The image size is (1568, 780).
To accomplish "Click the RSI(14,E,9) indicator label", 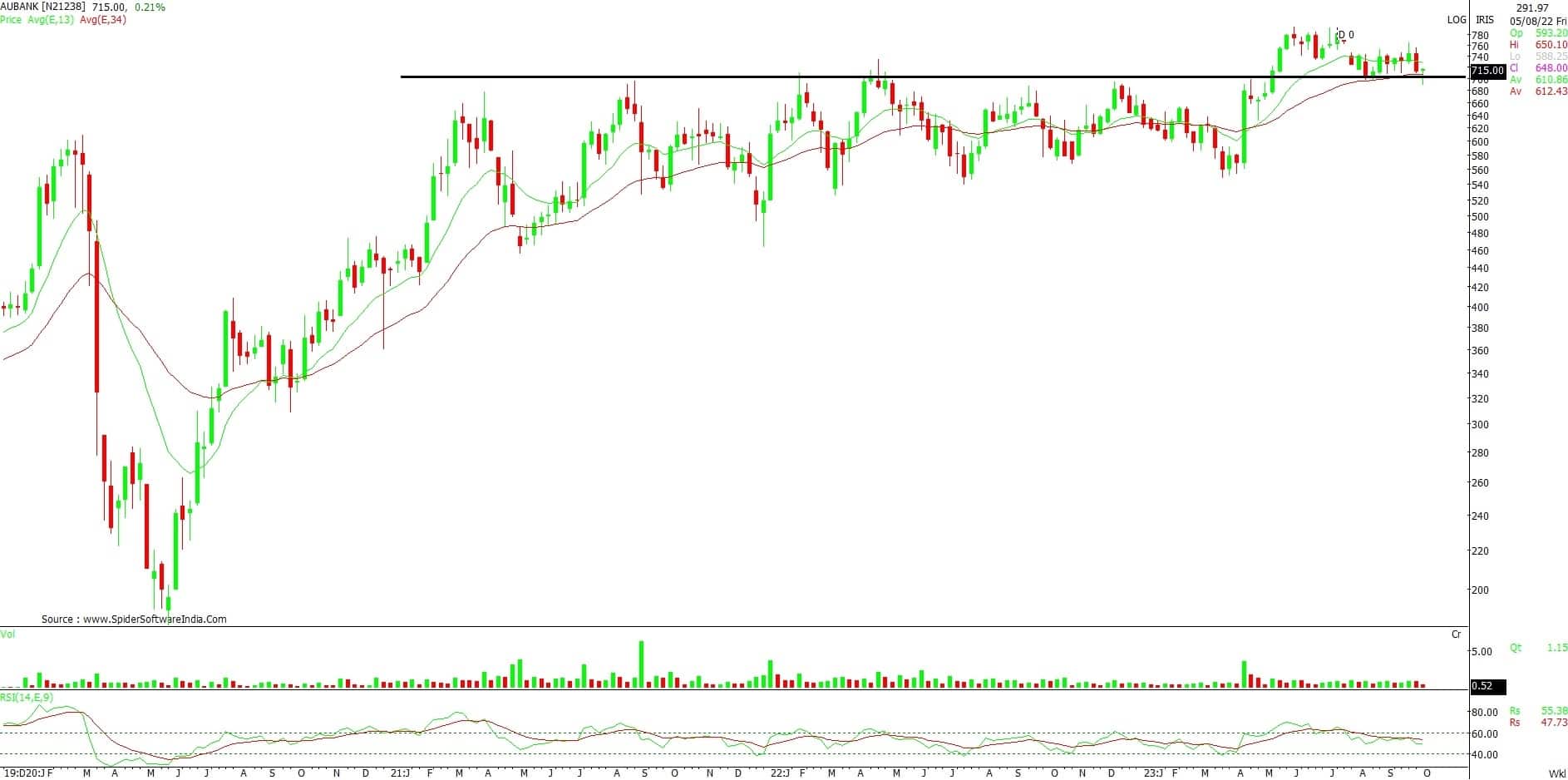I will pyautogui.click(x=27, y=697).
